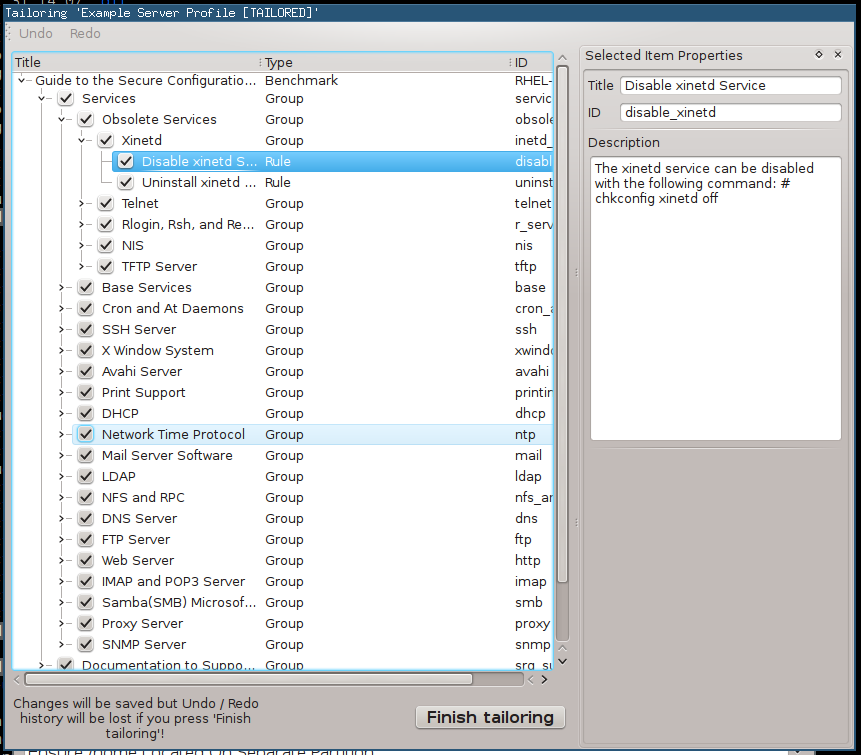Expand the Telnet group node
The height and width of the screenshot is (755, 861).
81,203
